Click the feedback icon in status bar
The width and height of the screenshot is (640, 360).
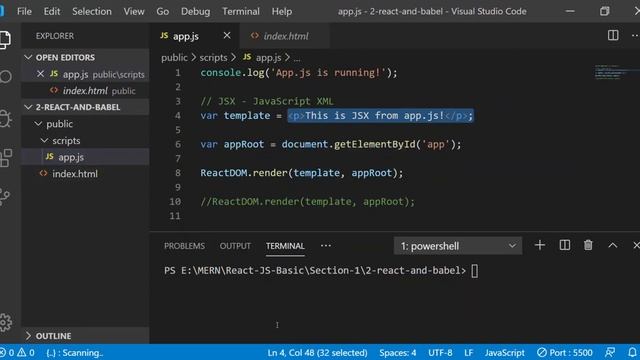pyautogui.click(x=610, y=352)
